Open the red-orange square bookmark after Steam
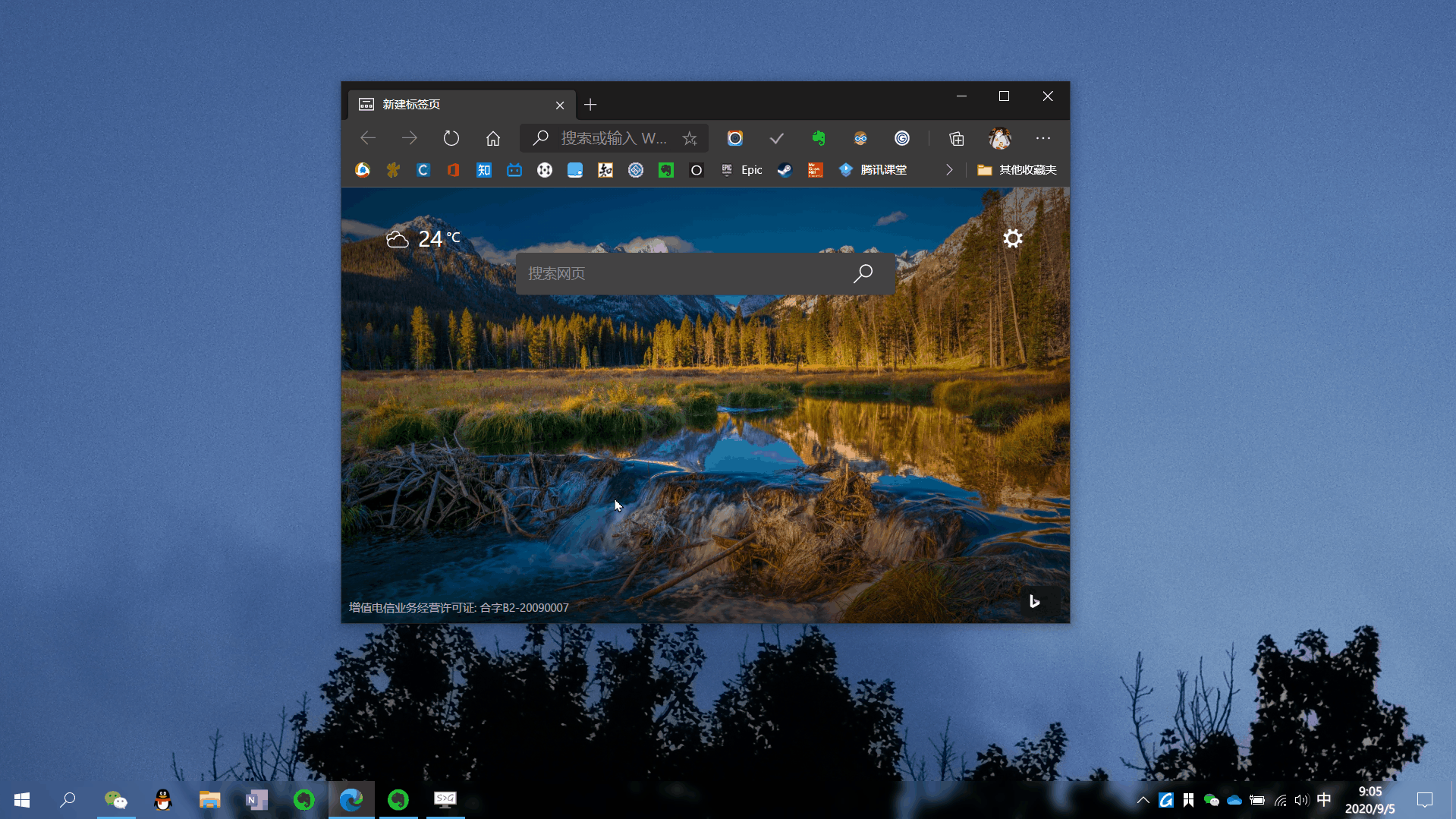Screen dimensions: 1456x819 tap(816, 170)
